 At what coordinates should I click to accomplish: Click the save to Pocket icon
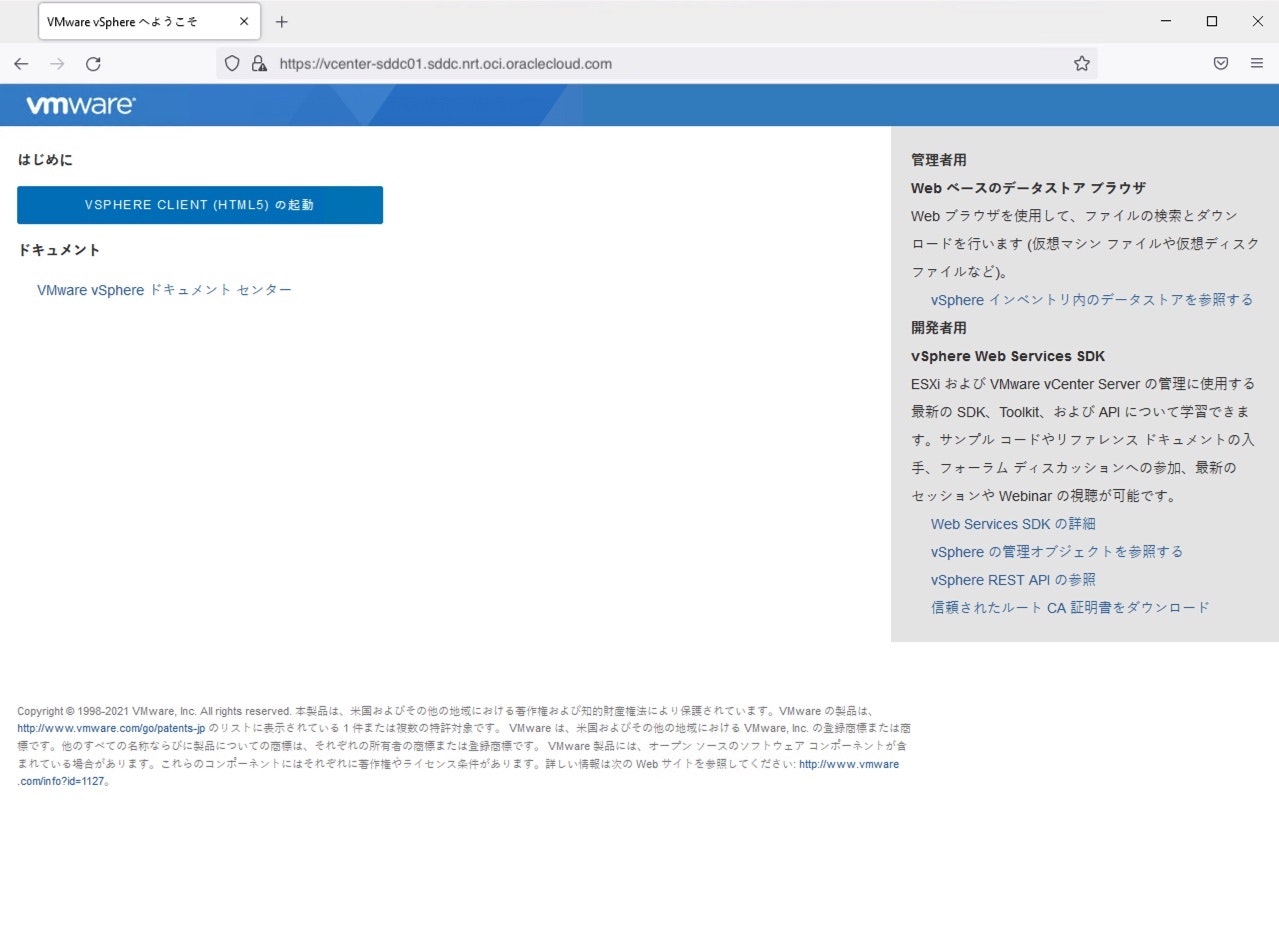tap(1220, 63)
